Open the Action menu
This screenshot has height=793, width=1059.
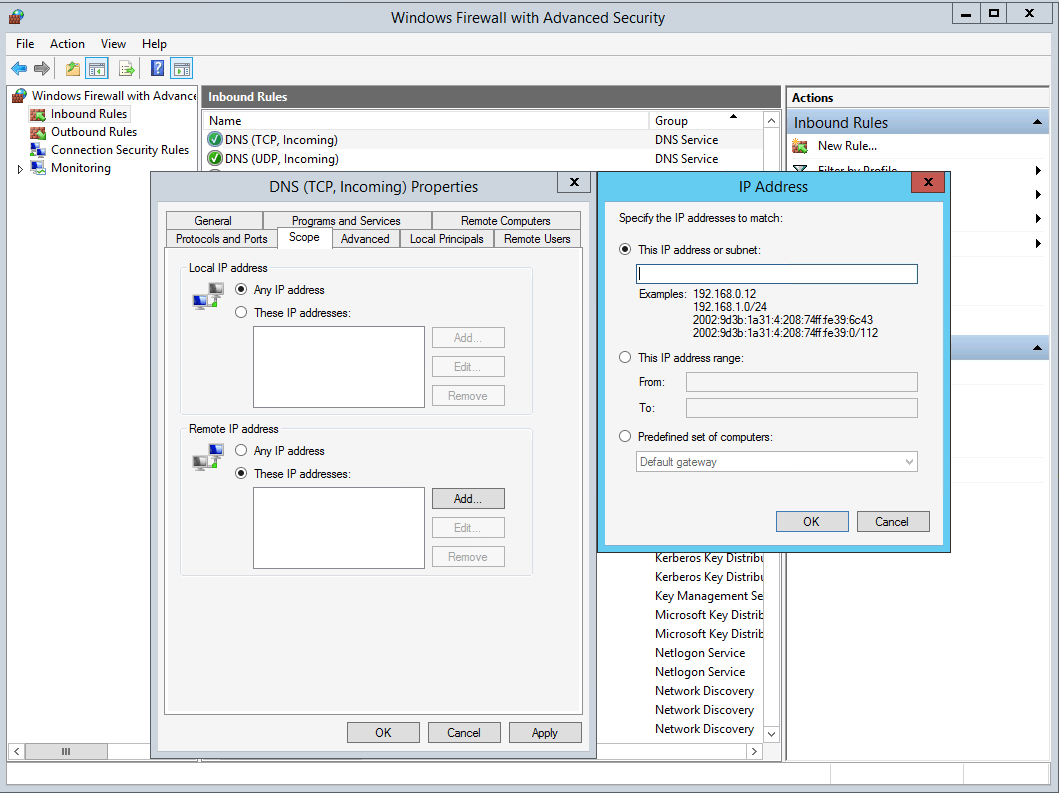(68, 44)
